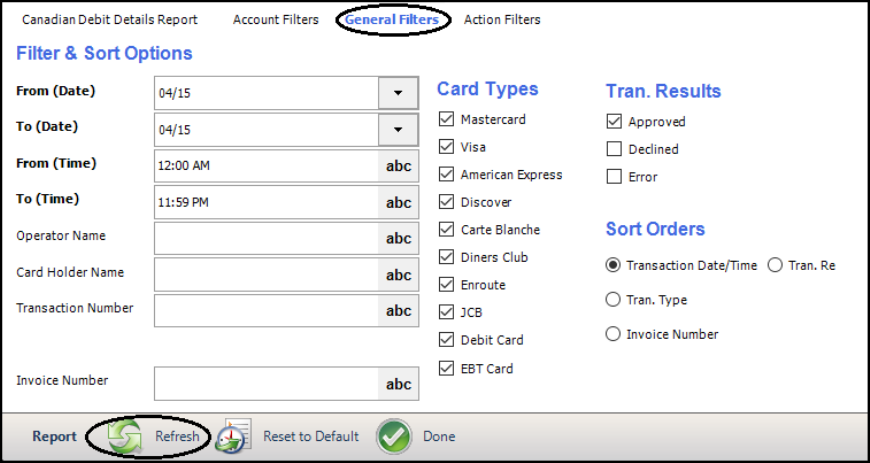Focus the Operator Name input field
This screenshot has width=870, height=463.
tap(267, 239)
